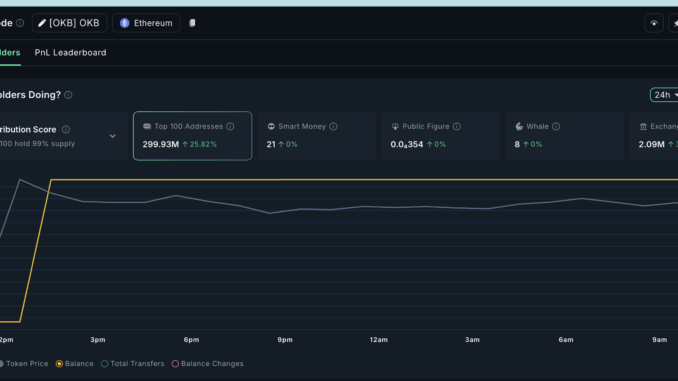
Task: Select the Public Figure card
Action: click(440, 136)
